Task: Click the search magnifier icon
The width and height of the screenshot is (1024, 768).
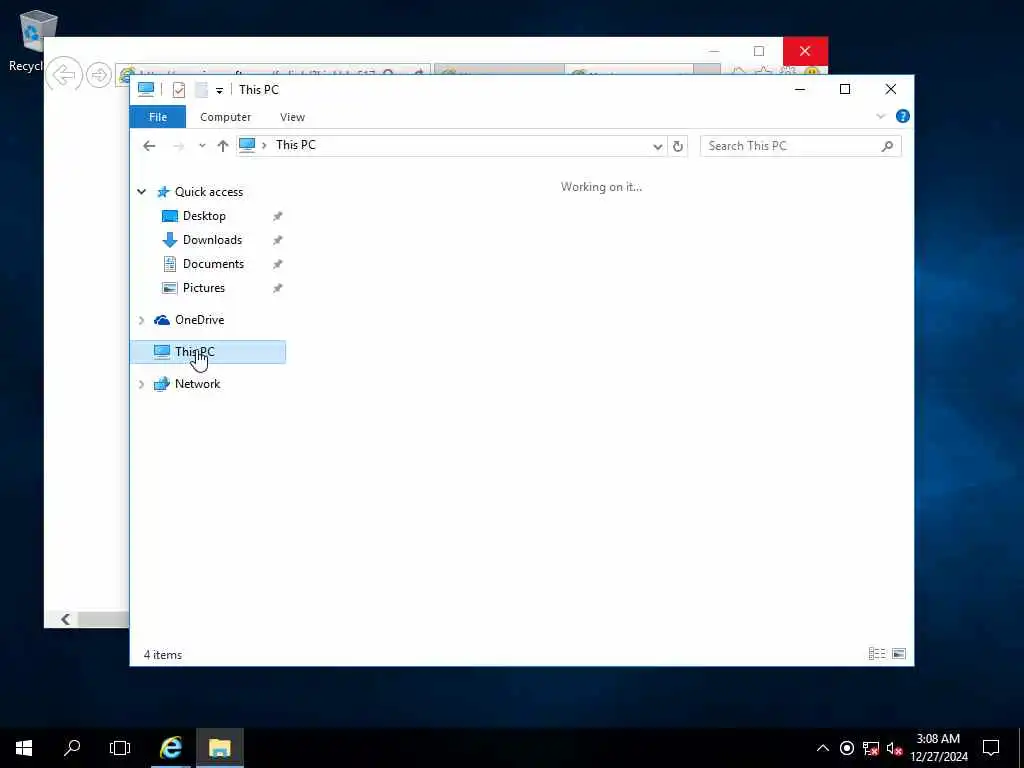Action: (887, 146)
